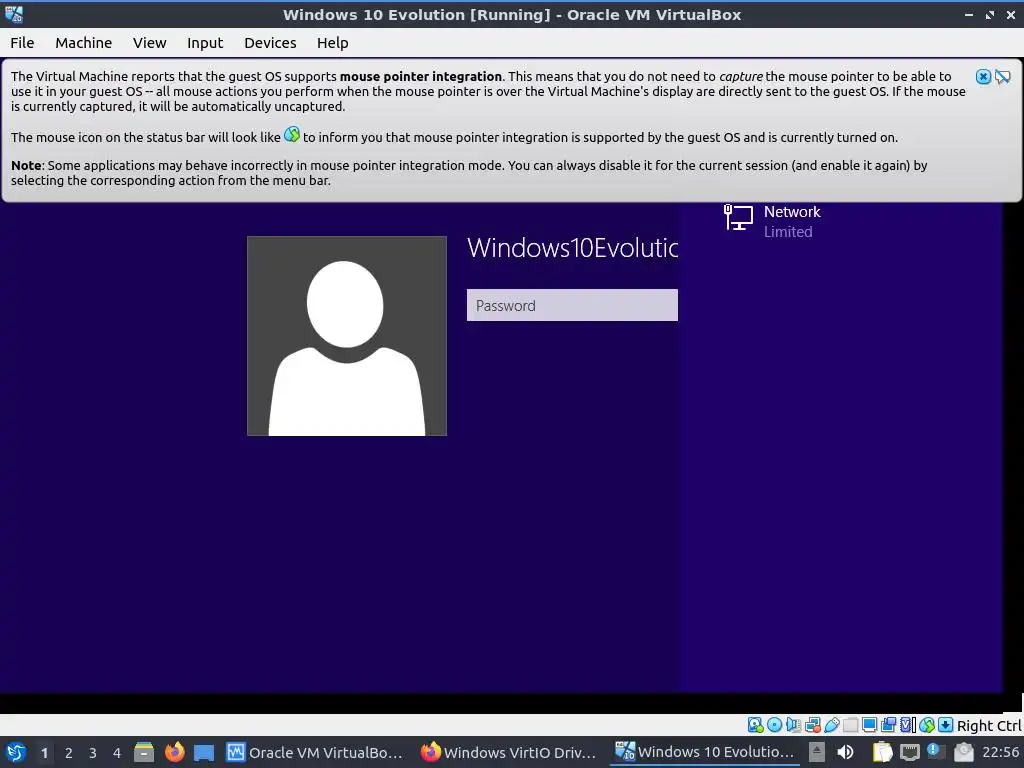Click the wired network tray icon
Image resolution: width=1024 pixels, height=768 pixels.
[x=909, y=752]
